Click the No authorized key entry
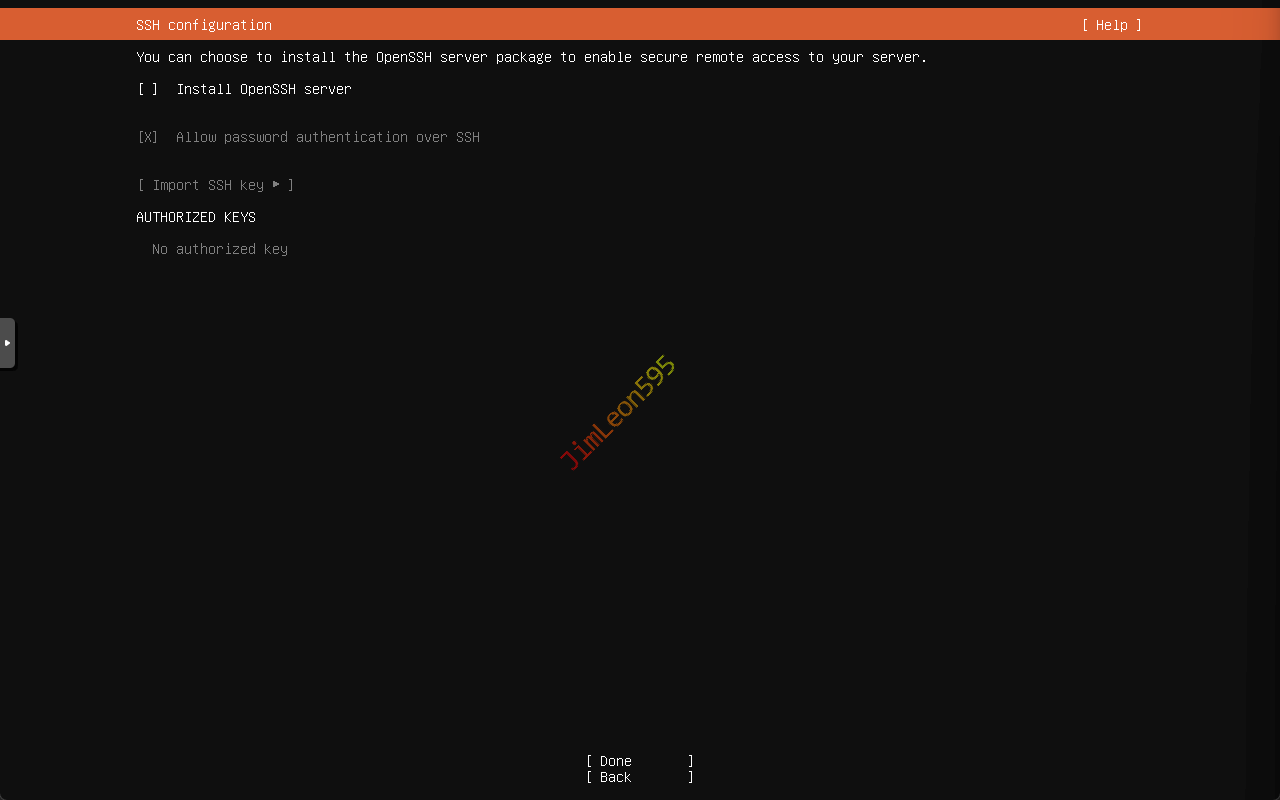This screenshot has height=800, width=1280. 220,249
